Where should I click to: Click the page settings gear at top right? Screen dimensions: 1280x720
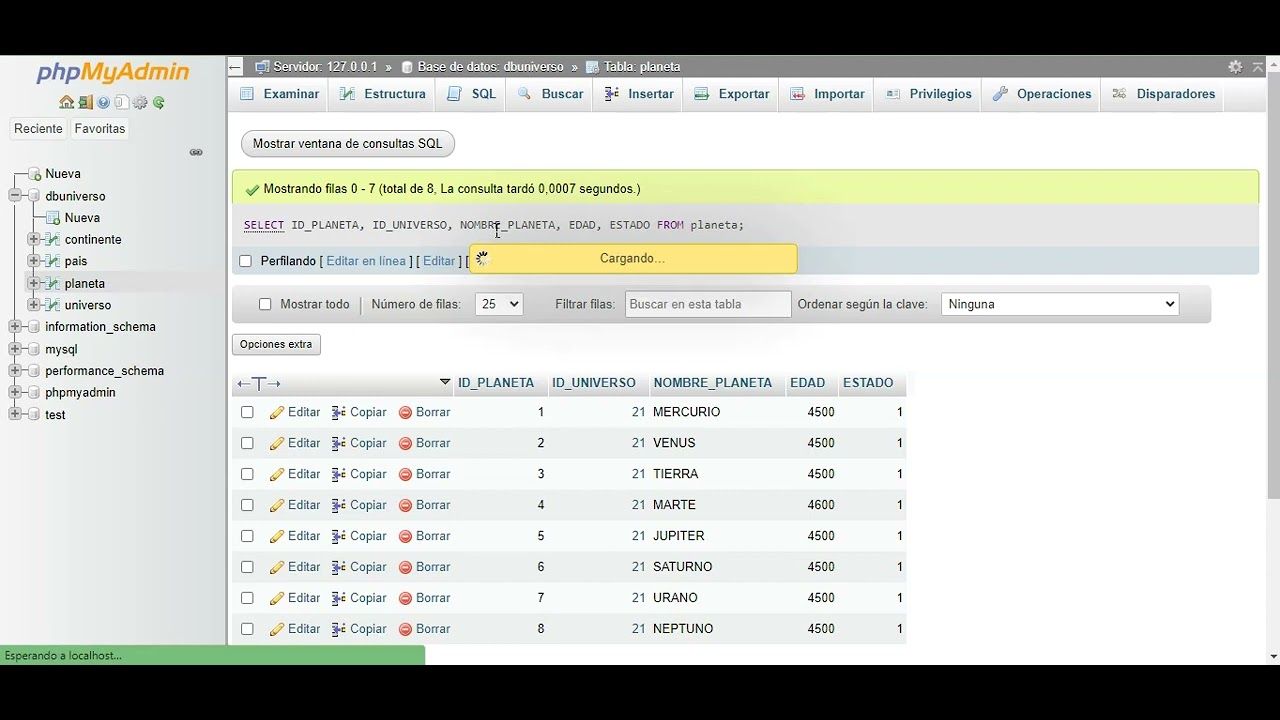coord(1235,67)
